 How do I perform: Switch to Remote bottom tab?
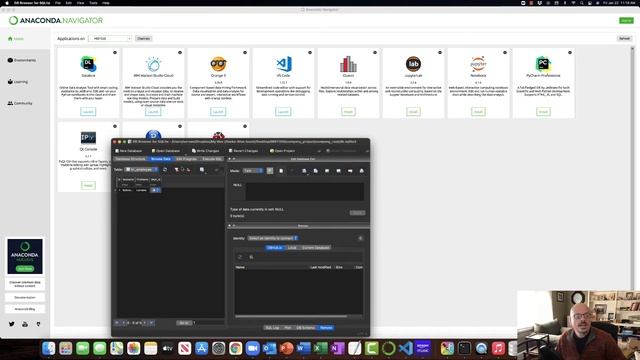326,328
